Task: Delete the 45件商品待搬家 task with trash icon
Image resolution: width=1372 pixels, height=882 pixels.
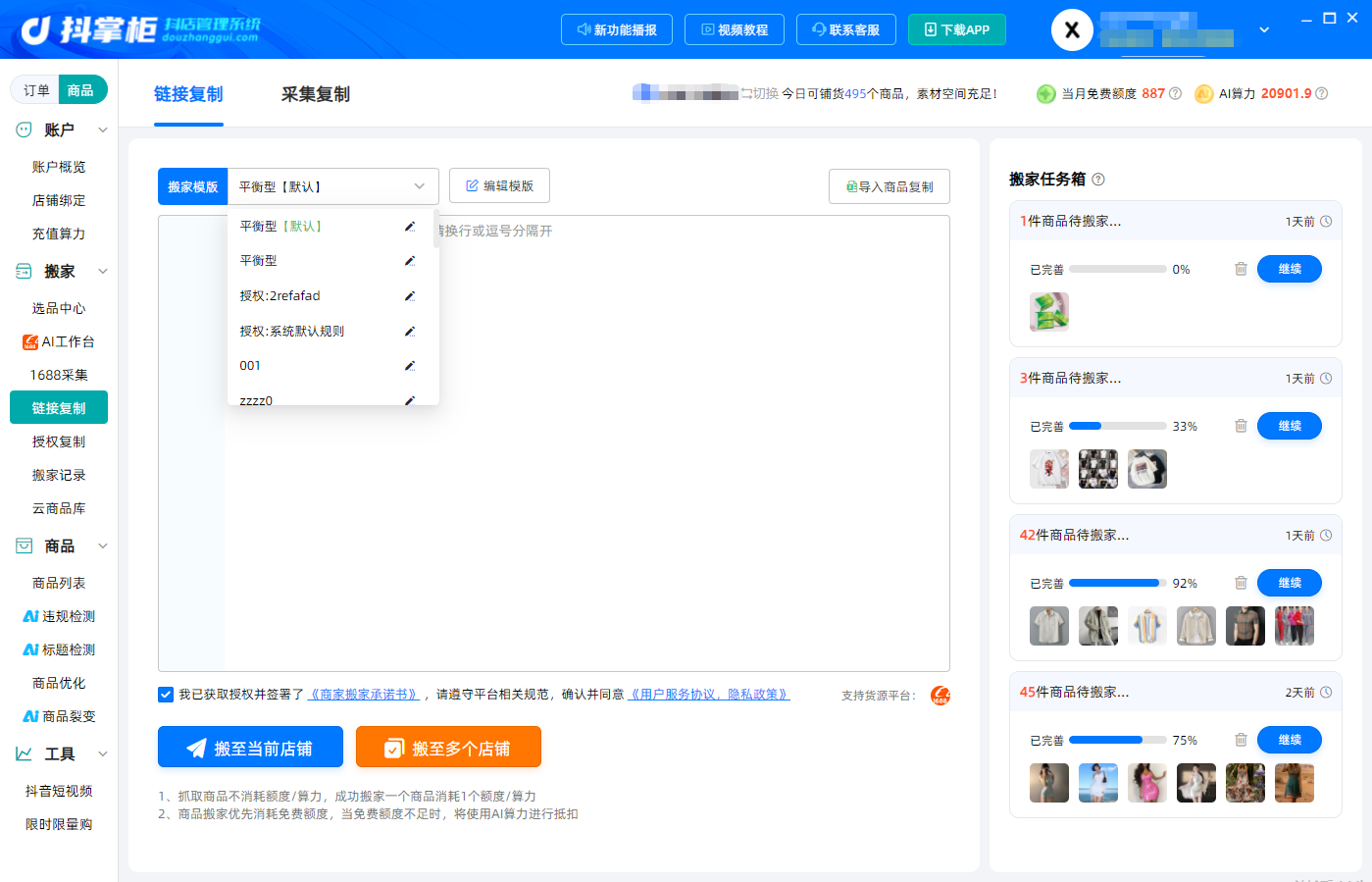Action: tap(1241, 740)
